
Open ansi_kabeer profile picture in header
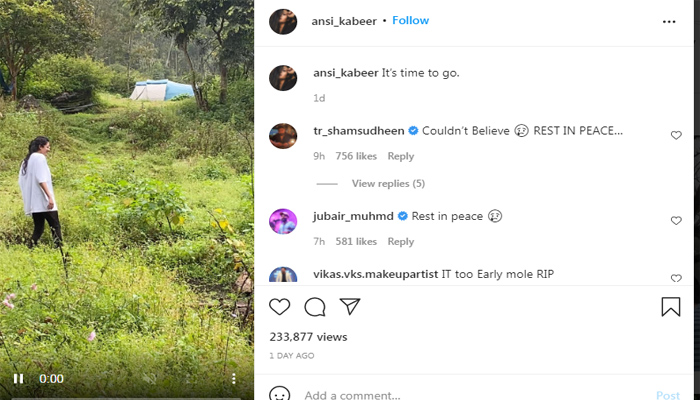click(283, 21)
